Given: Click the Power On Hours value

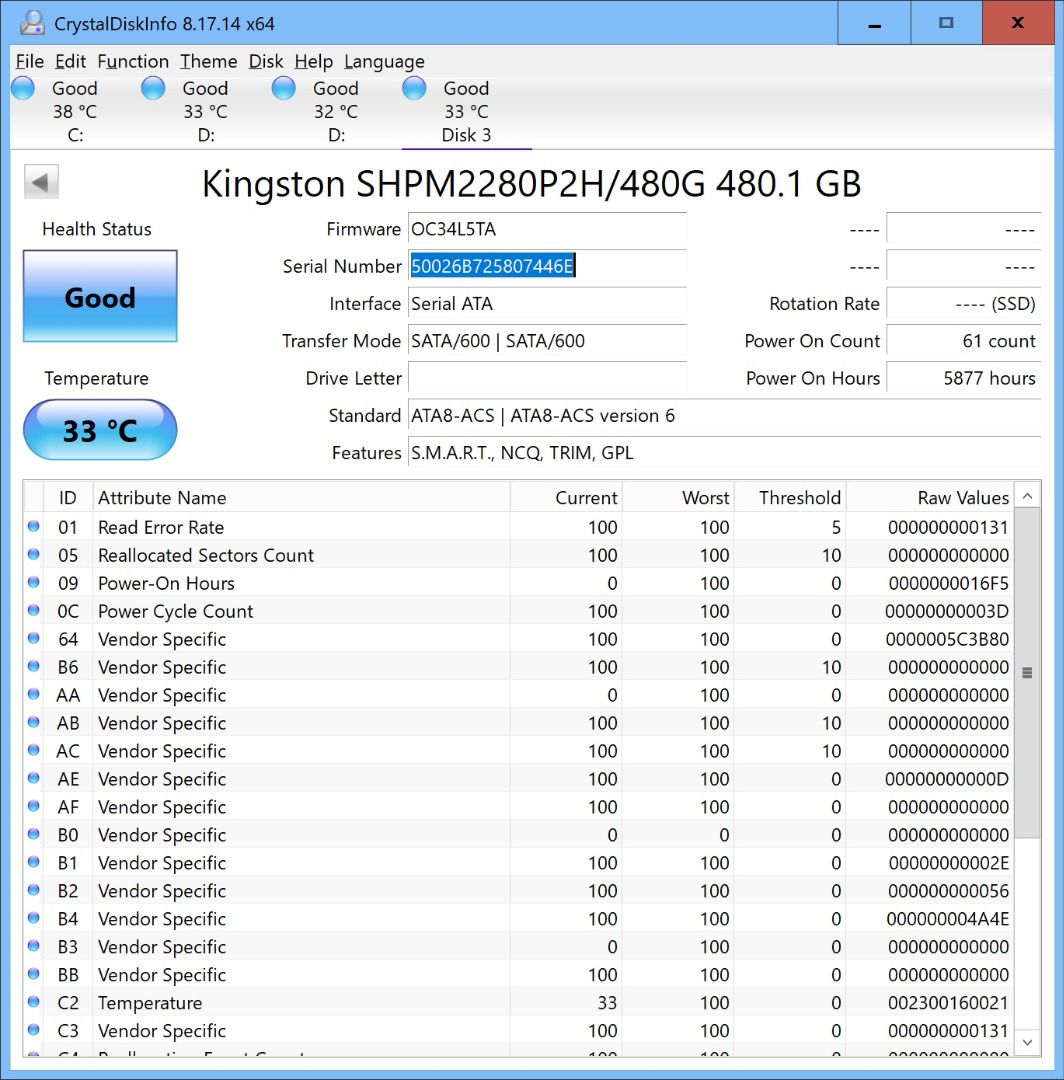Looking at the screenshot, I should pos(963,378).
